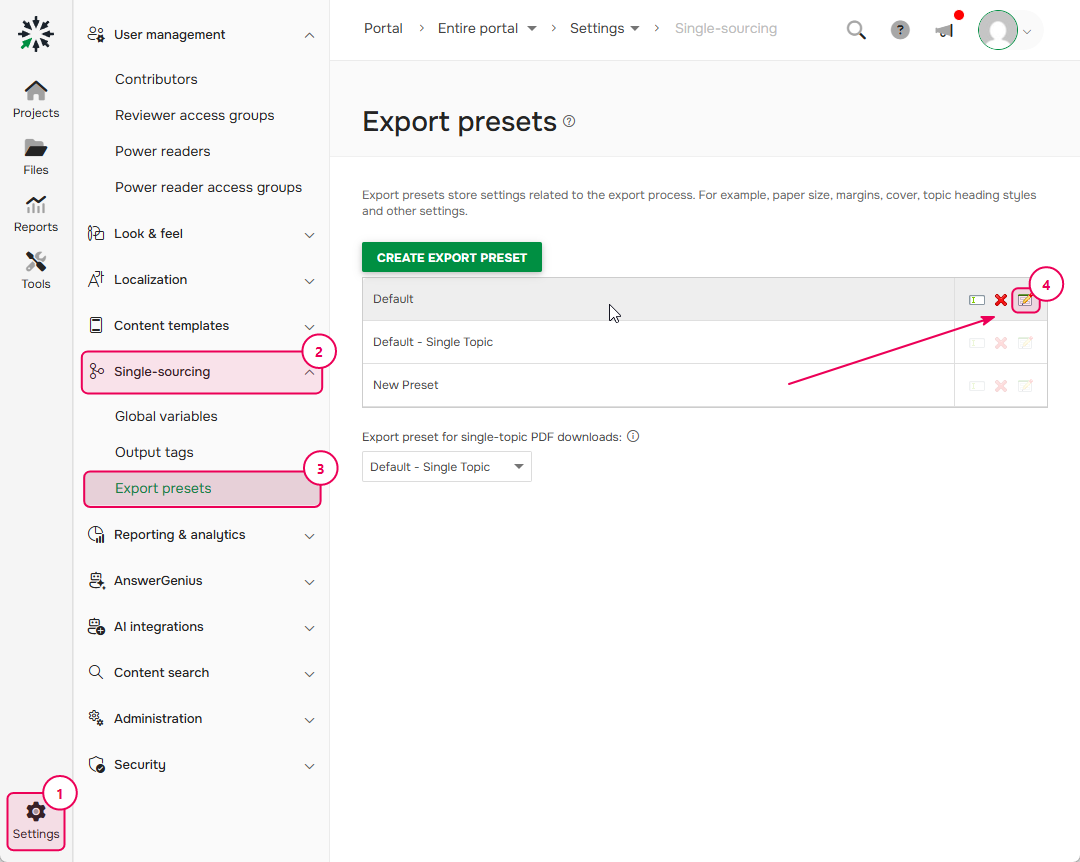Open Files in the left rail
Screen dimensions: 1080x862
[x=36, y=157]
